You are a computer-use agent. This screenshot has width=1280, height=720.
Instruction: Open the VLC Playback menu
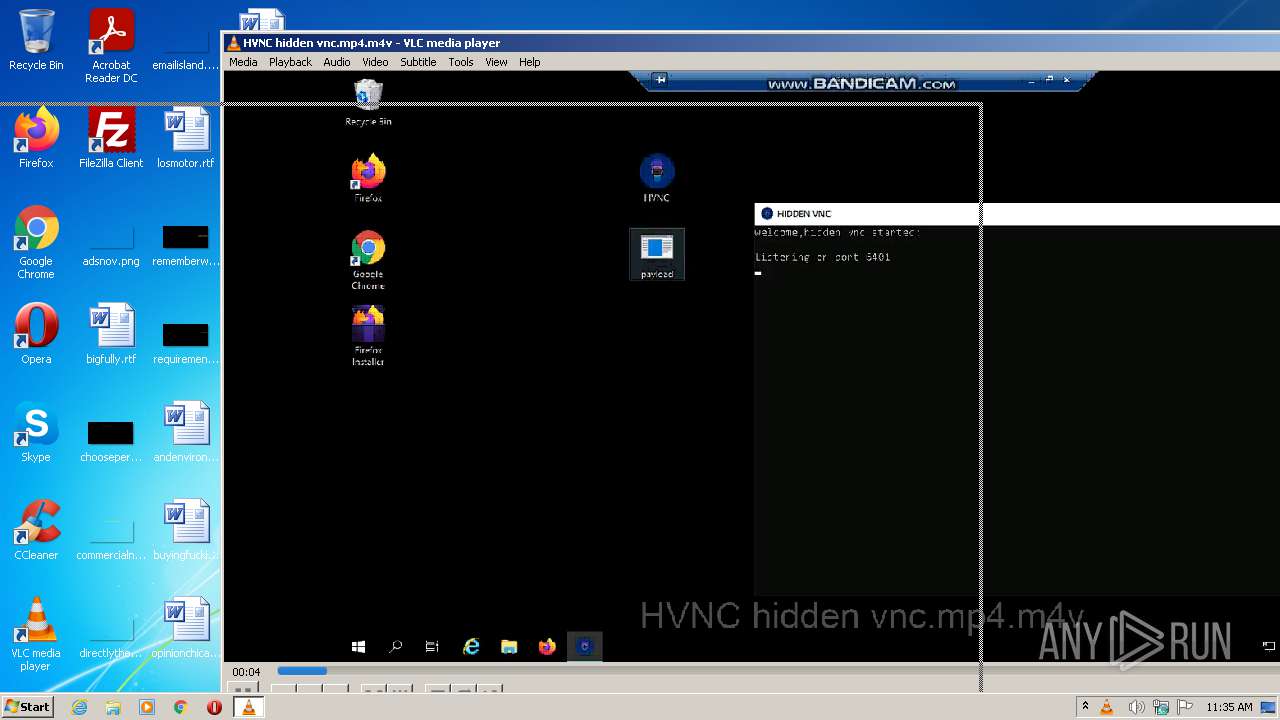point(290,62)
